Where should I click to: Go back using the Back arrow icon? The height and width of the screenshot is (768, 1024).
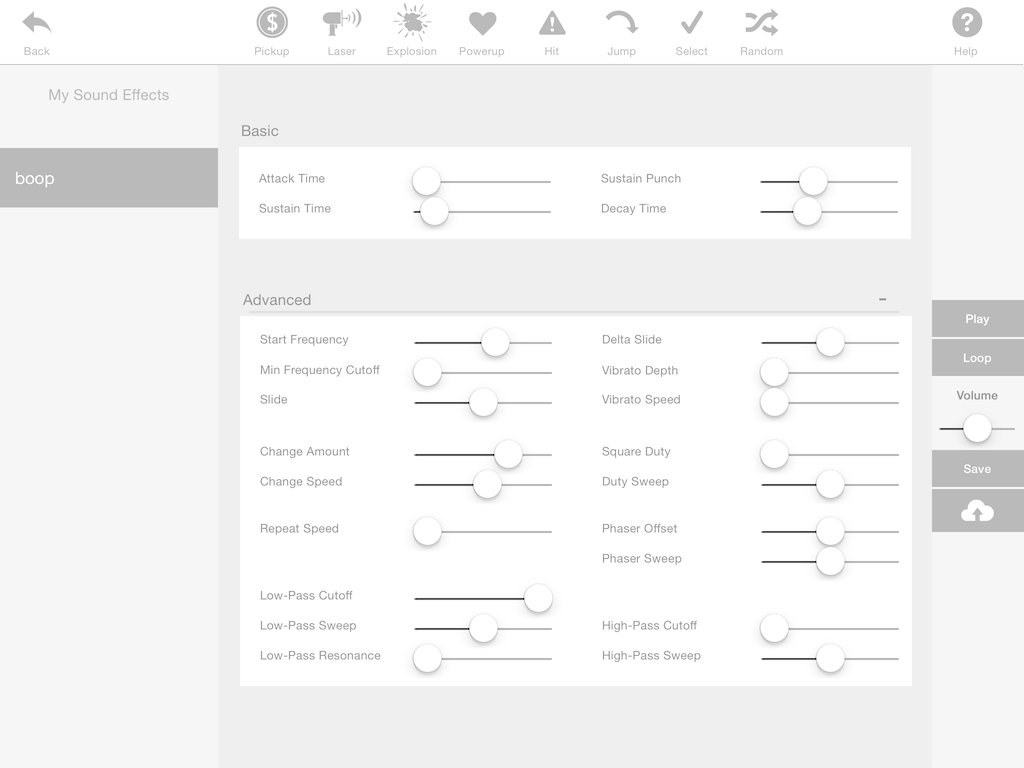37,24
